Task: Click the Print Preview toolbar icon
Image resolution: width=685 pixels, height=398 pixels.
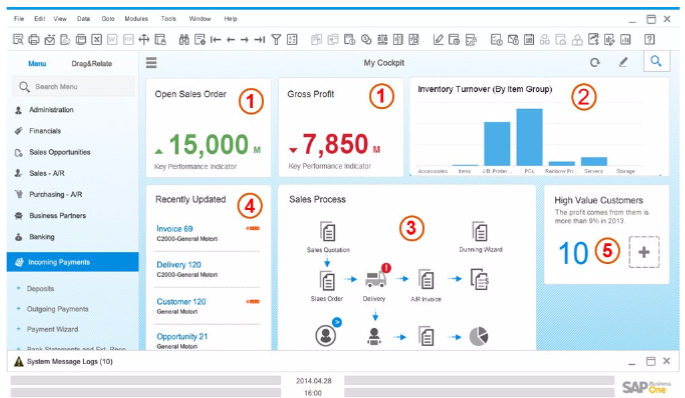Action: (x=18, y=40)
